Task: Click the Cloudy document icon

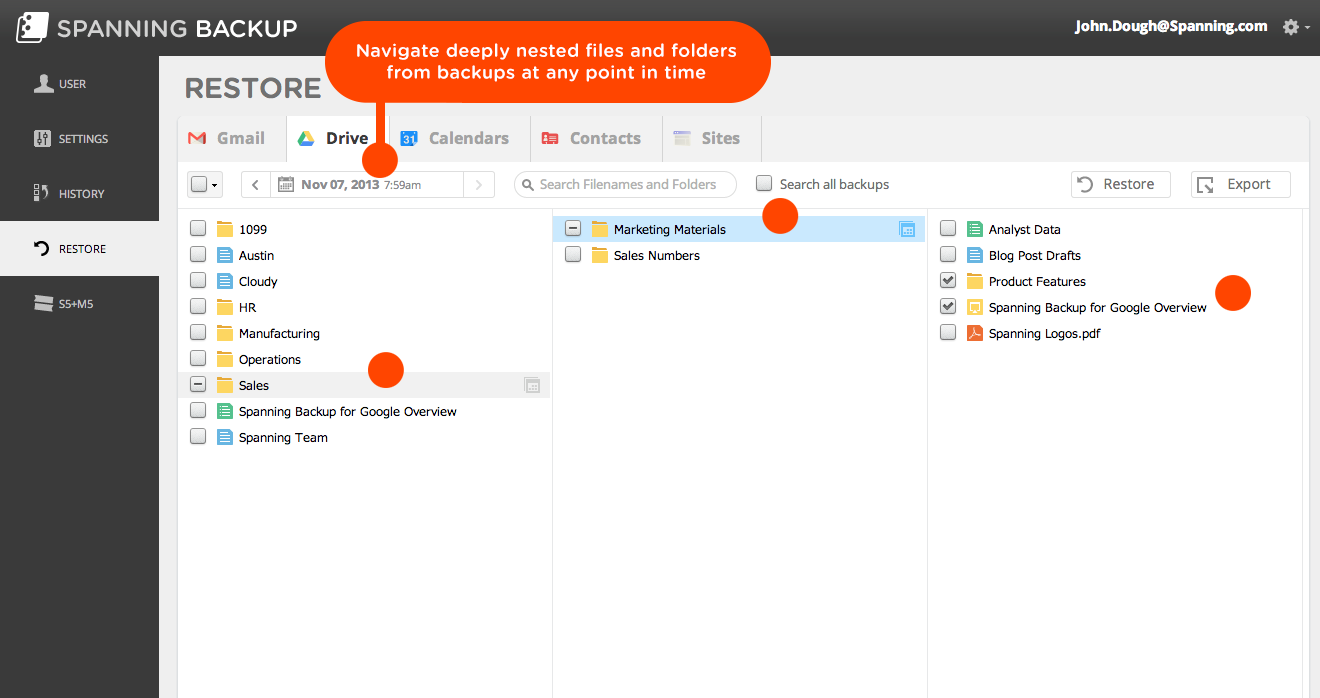Action: (x=225, y=281)
